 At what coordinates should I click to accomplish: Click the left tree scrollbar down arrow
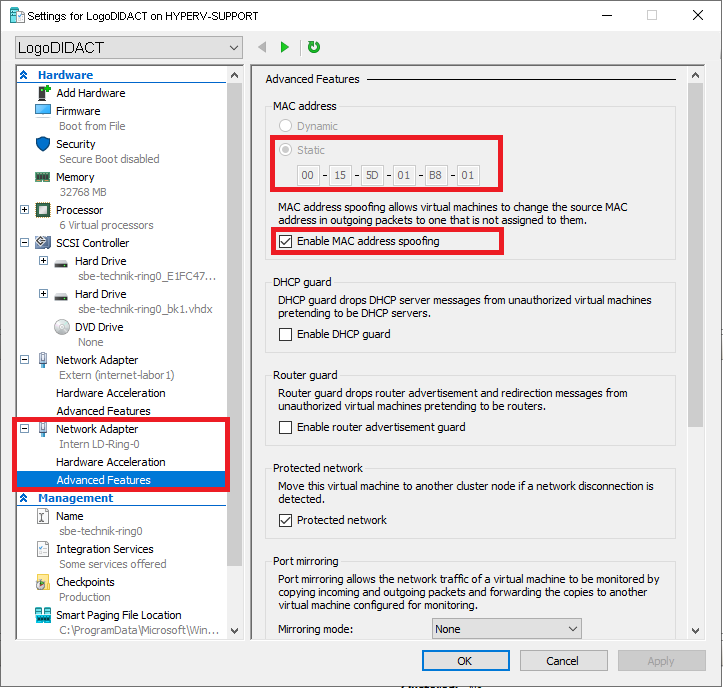(x=234, y=630)
